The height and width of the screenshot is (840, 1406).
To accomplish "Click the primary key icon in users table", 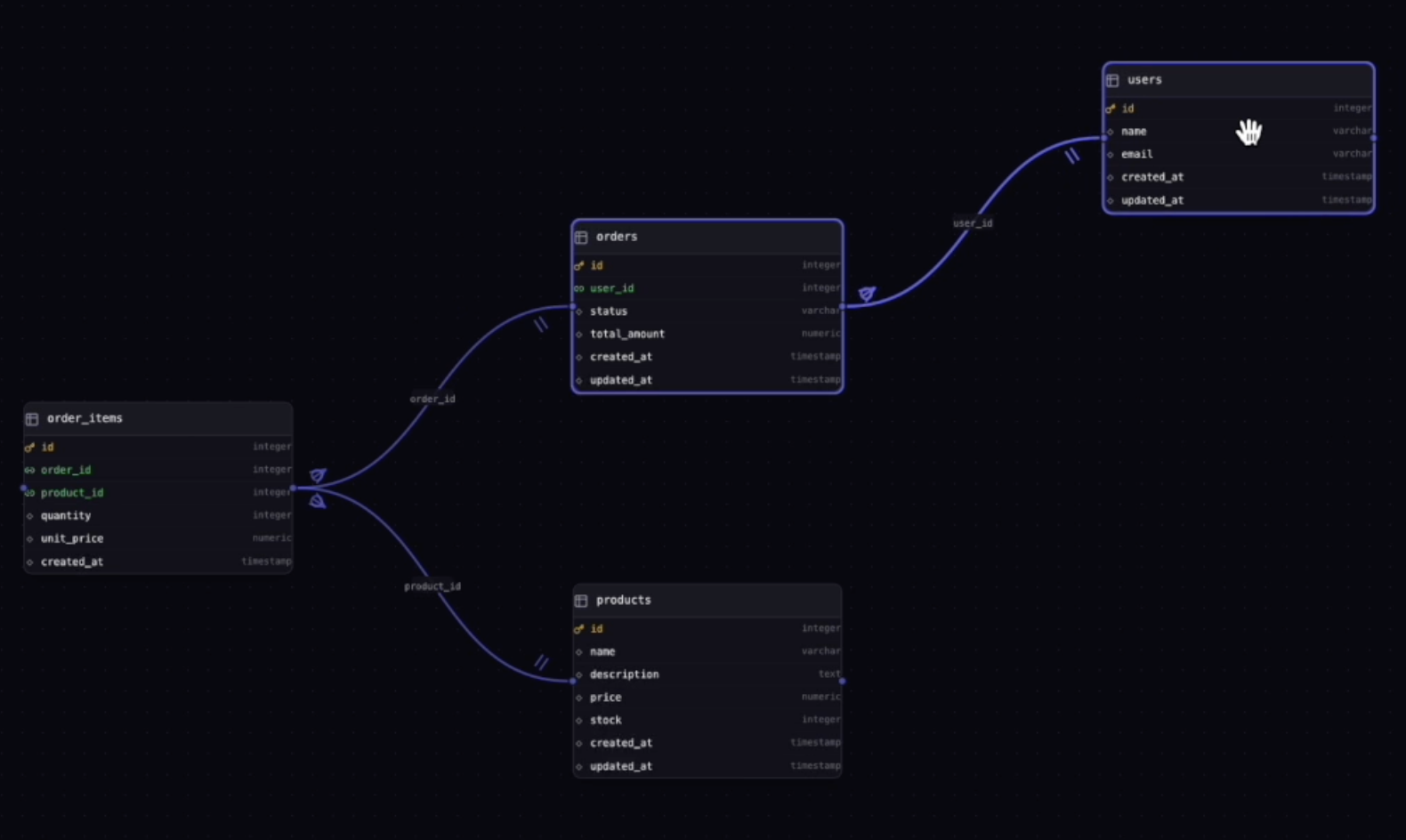I will (x=1111, y=109).
